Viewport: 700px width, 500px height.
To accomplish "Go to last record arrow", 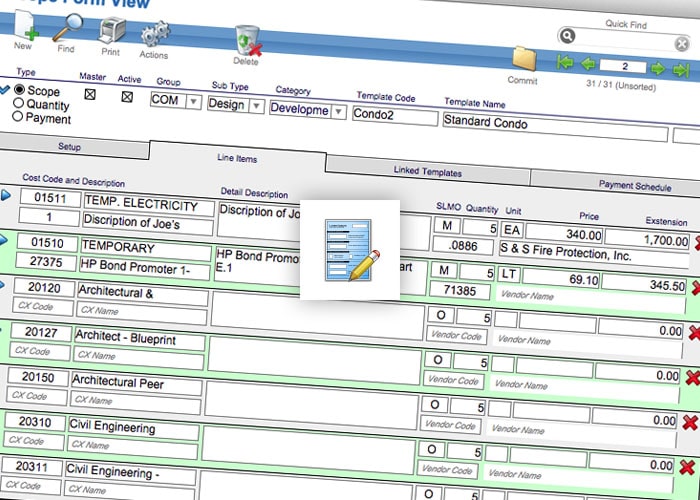I will (x=681, y=70).
